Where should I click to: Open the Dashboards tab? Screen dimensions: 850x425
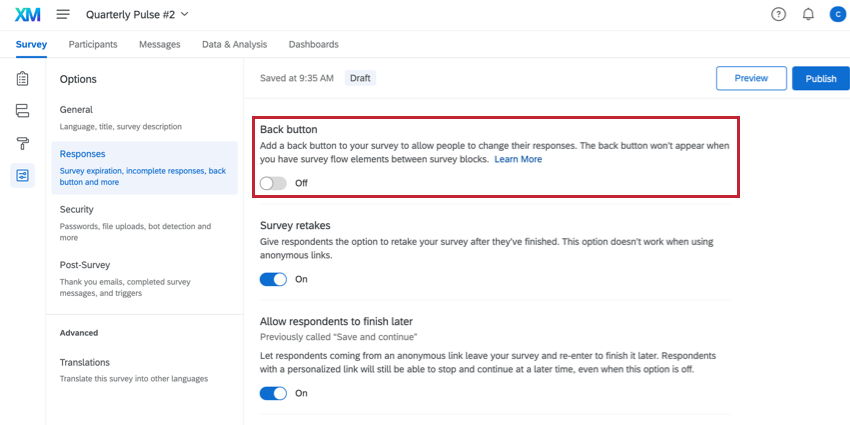[313, 44]
